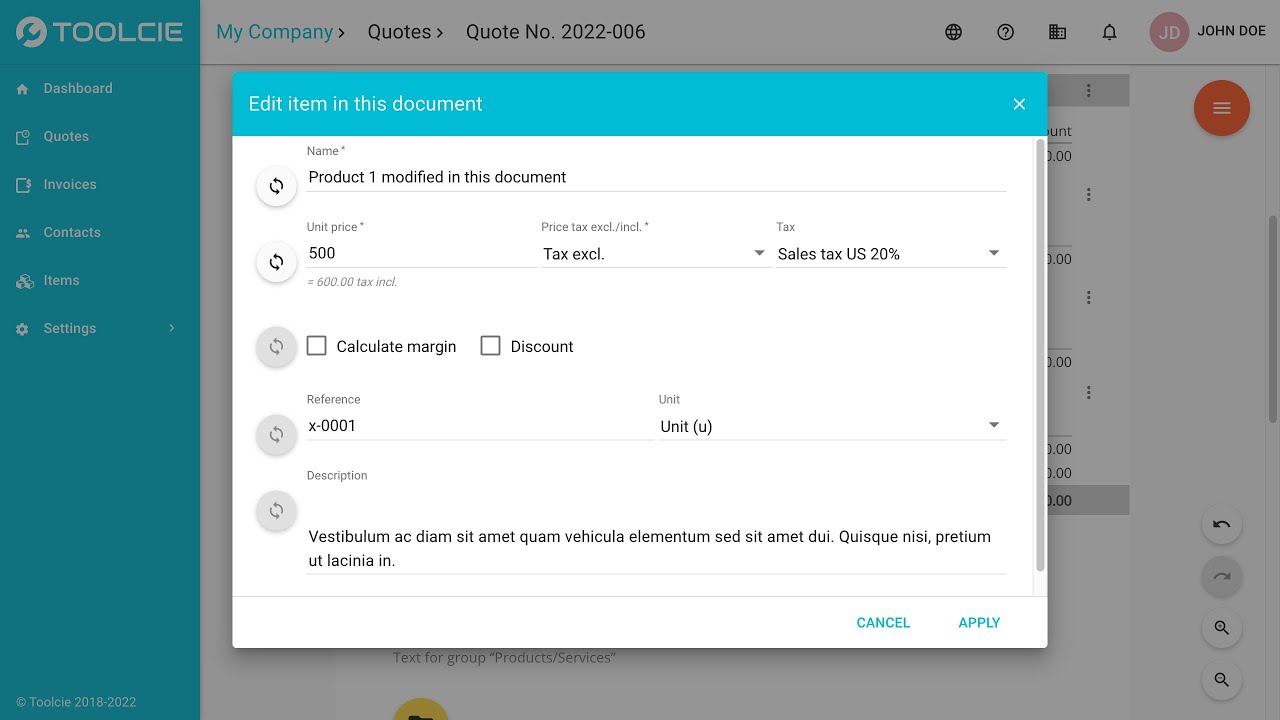Click the APPLY button
1280x720 pixels.
point(979,622)
